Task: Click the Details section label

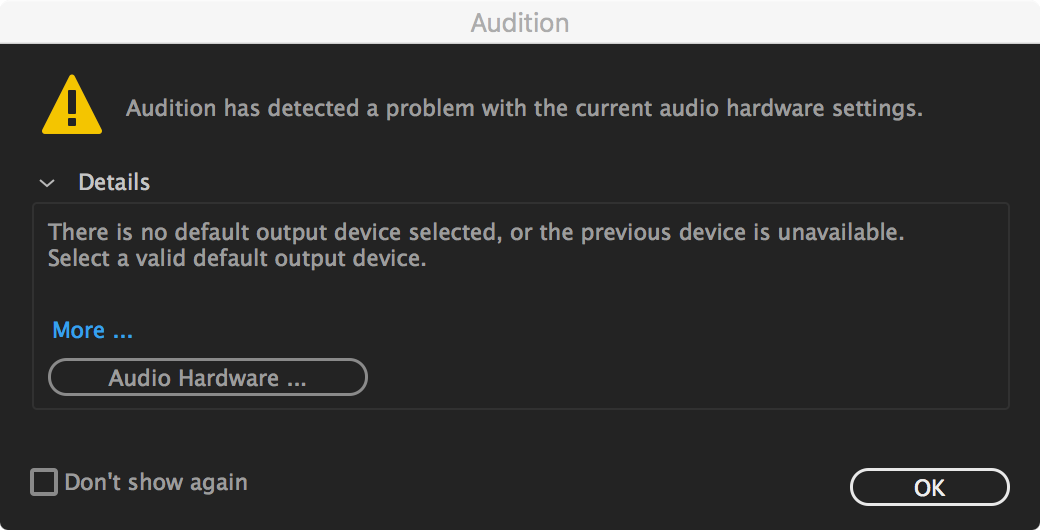Action: tap(114, 183)
